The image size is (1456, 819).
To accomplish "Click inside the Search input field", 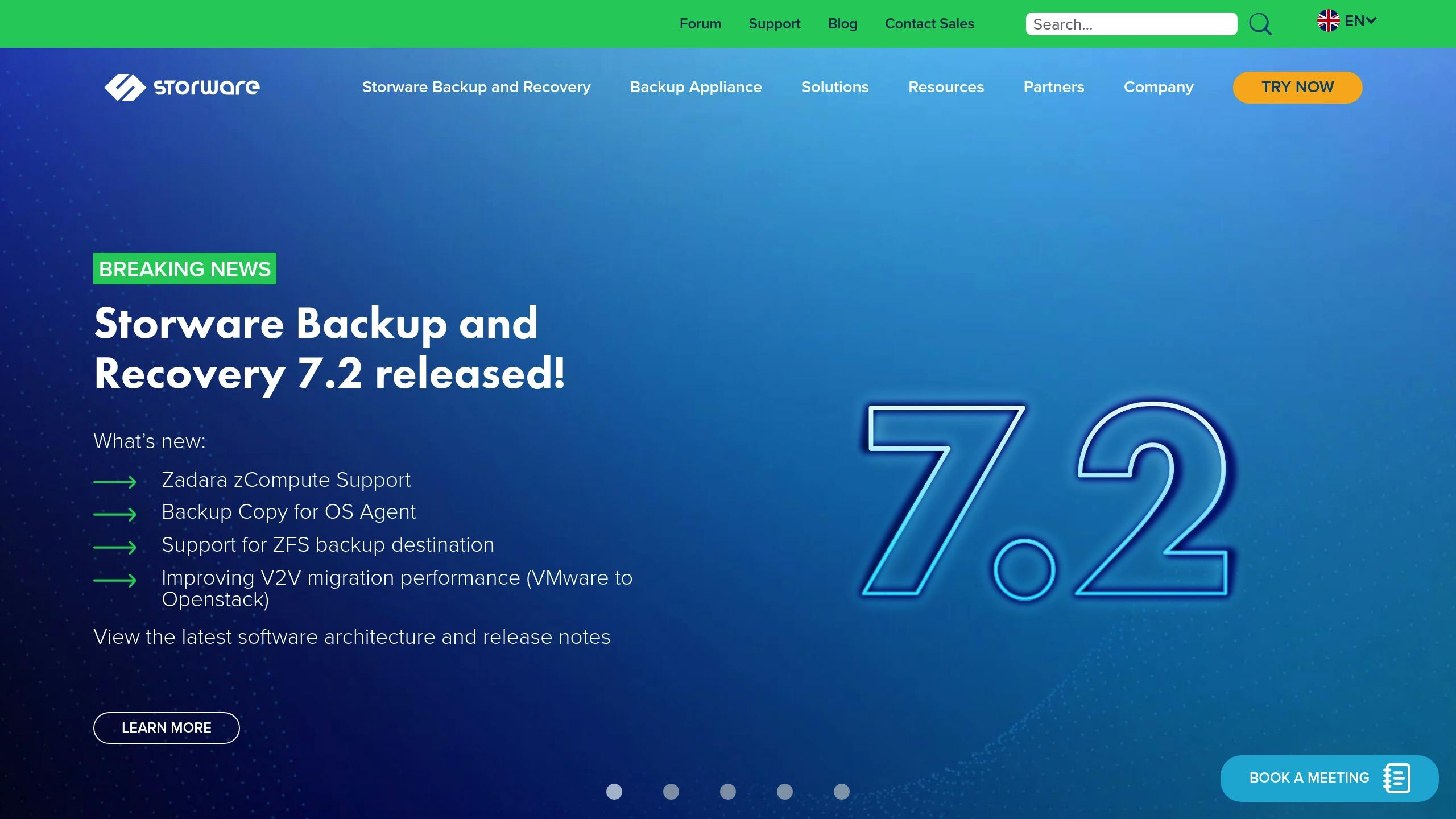I will point(1131,24).
